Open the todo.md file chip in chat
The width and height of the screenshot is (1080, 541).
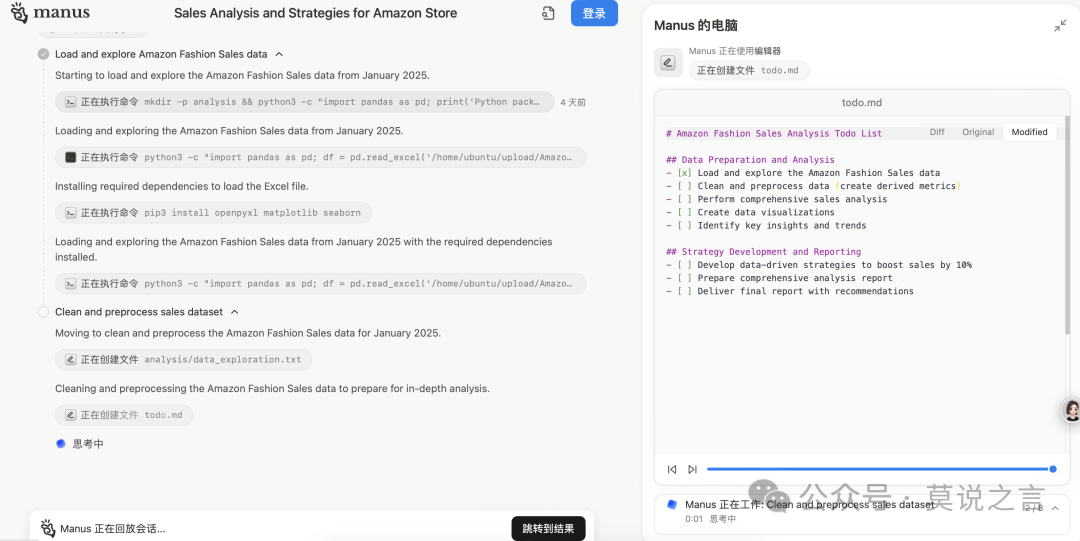point(124,415)
